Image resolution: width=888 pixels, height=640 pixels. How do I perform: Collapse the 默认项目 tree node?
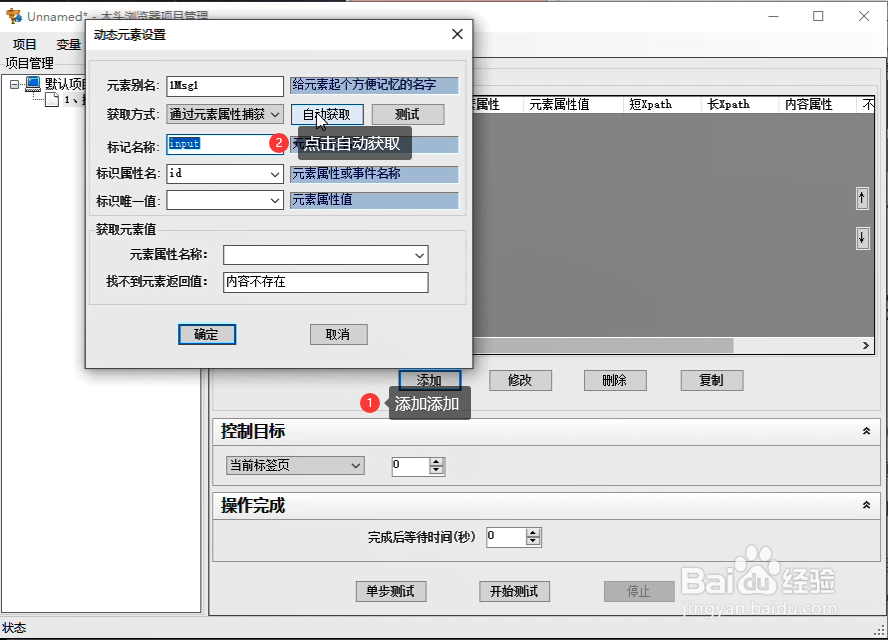tap(14, 84)
